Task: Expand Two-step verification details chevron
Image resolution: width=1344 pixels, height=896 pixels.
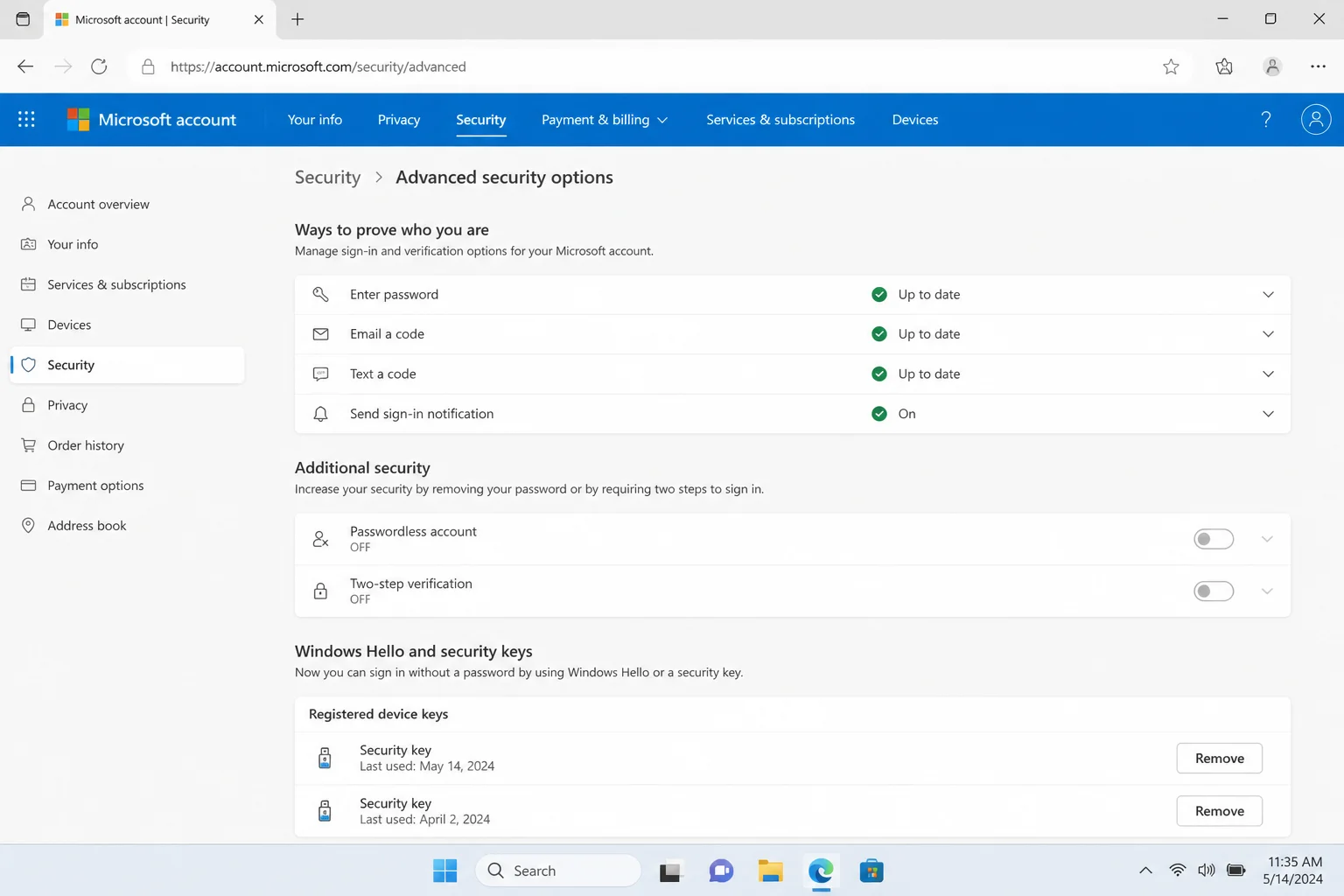Action: [1267, 591]
